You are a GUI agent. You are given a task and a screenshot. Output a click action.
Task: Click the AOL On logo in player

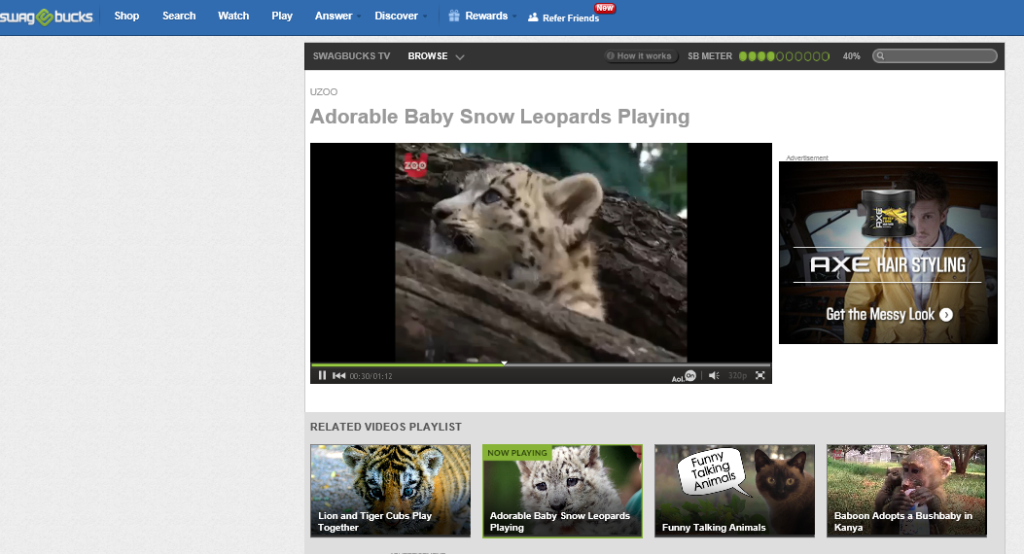(x=684, y=376)
